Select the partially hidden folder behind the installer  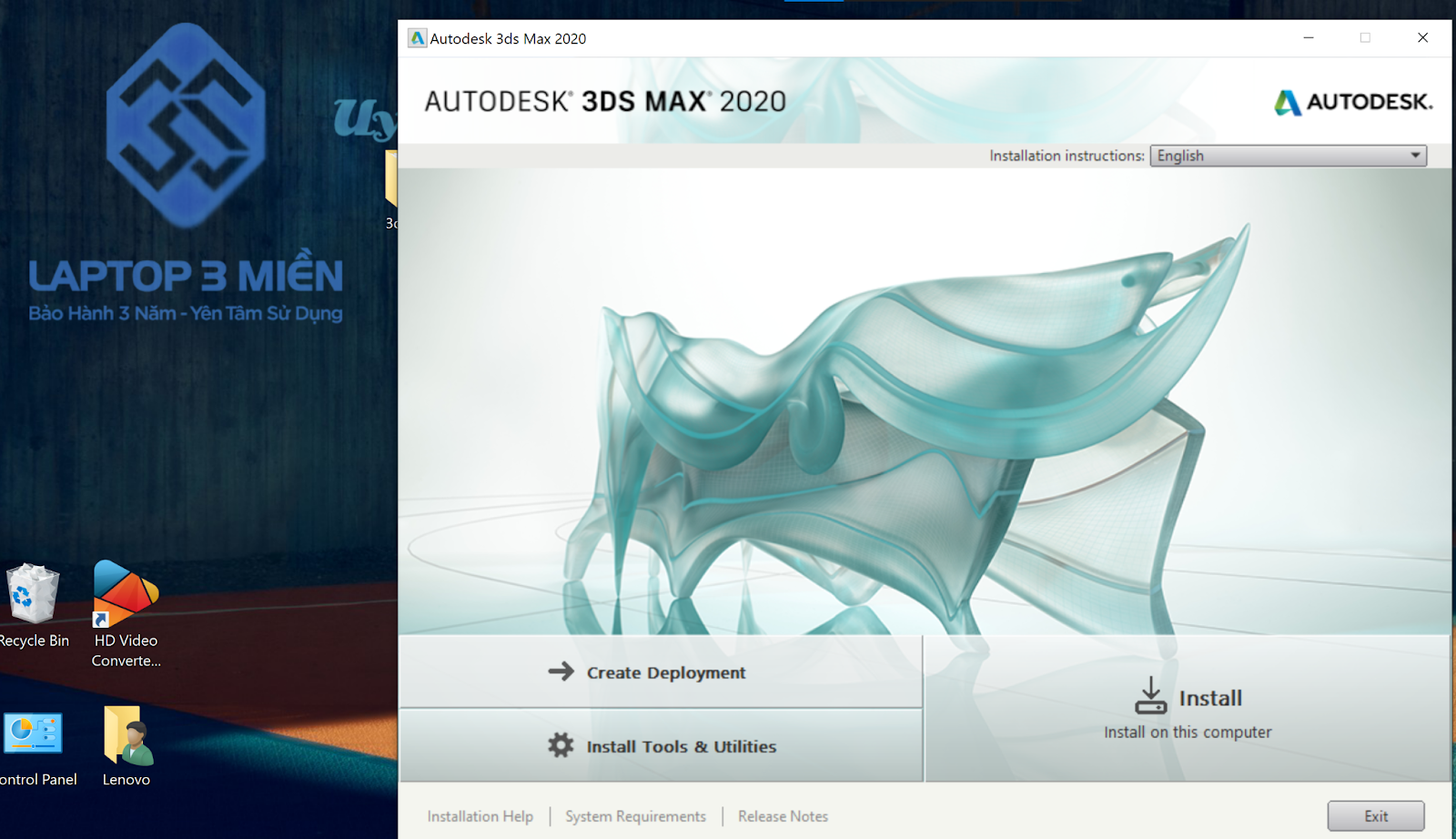pyautogui.click(x=391, y=177)
